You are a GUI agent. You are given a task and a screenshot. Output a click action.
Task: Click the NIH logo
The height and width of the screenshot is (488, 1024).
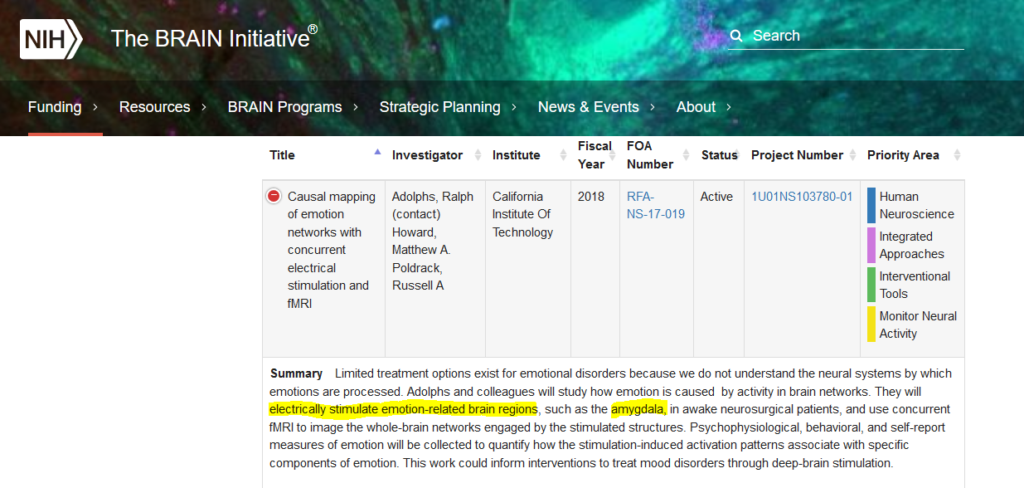tap(51, 39)
